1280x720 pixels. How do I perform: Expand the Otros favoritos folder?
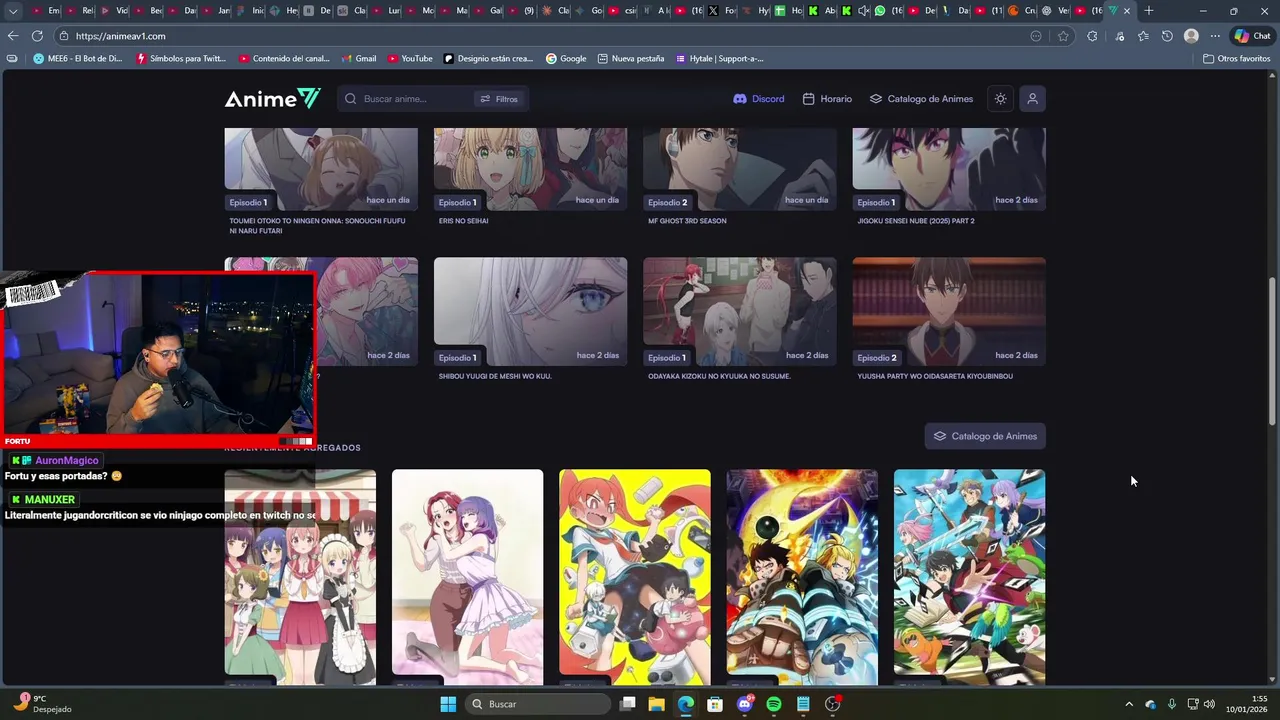point(1236,59)
